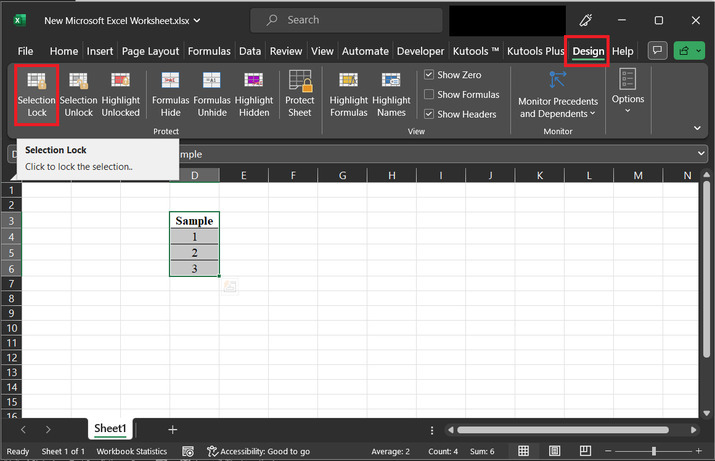Click the Formulas Hide icon

pyautogui.click(x=170, y=94)
